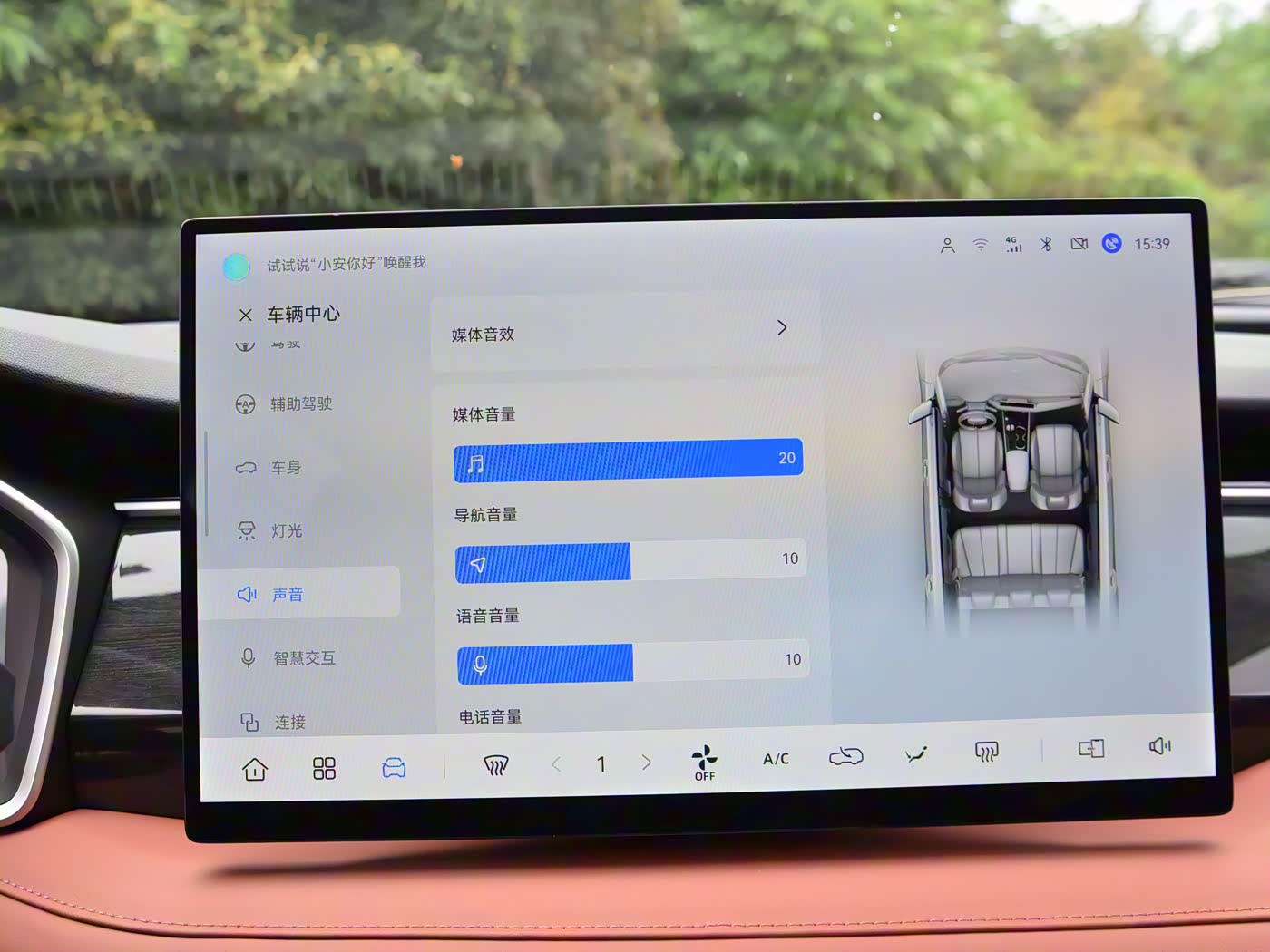Expand the 媒体音效 row chevron
This screenshot has height=952, width=1270.
pos(782,328)
